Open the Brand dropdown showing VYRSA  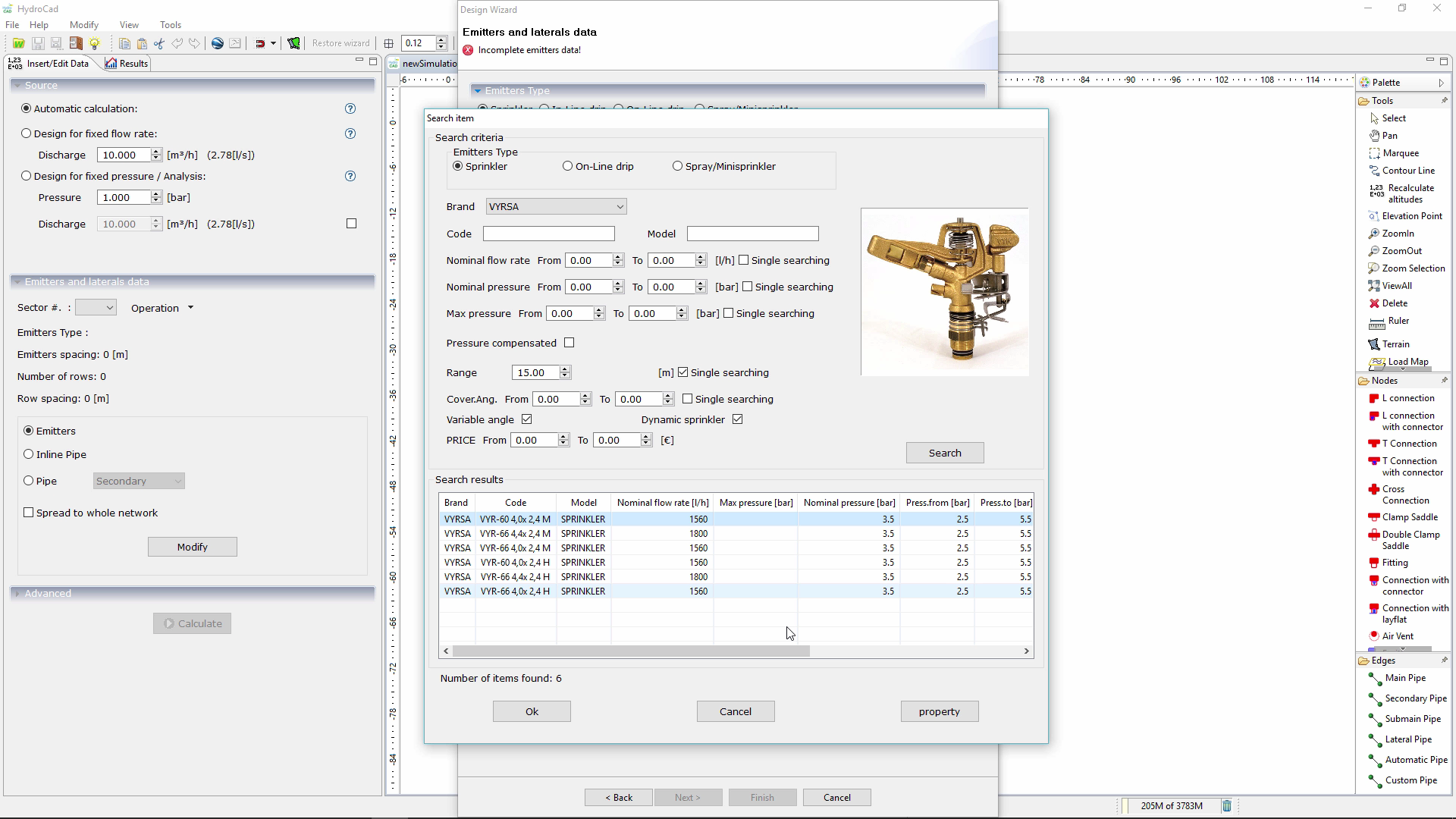(556, 206)
